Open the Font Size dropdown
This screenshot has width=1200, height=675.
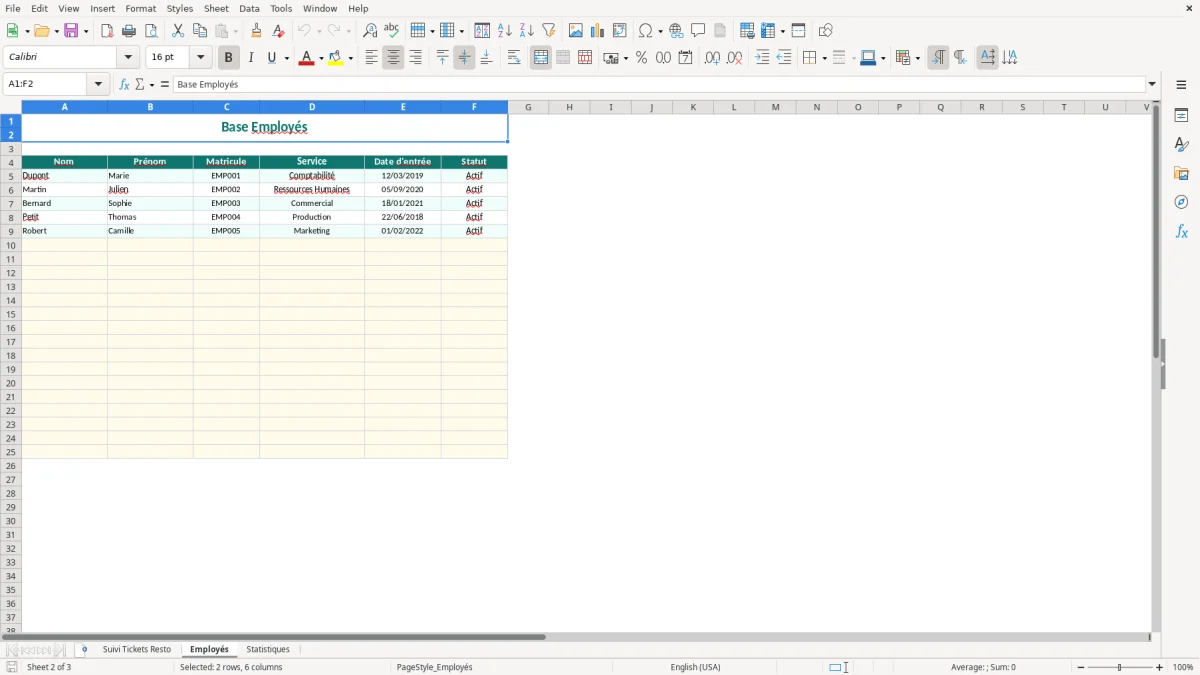tap(200, 58)
